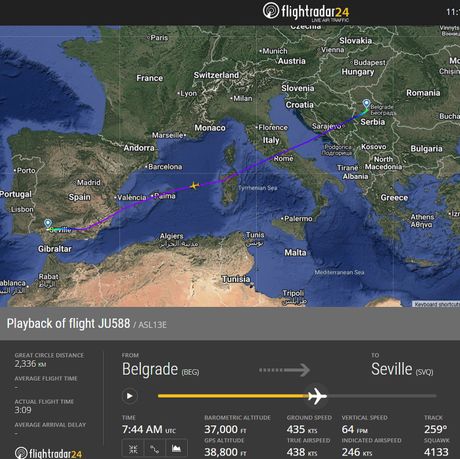Click the Barcelona label on the map
This screenshot has height=459, width=460.
click(x=165, y=167)
